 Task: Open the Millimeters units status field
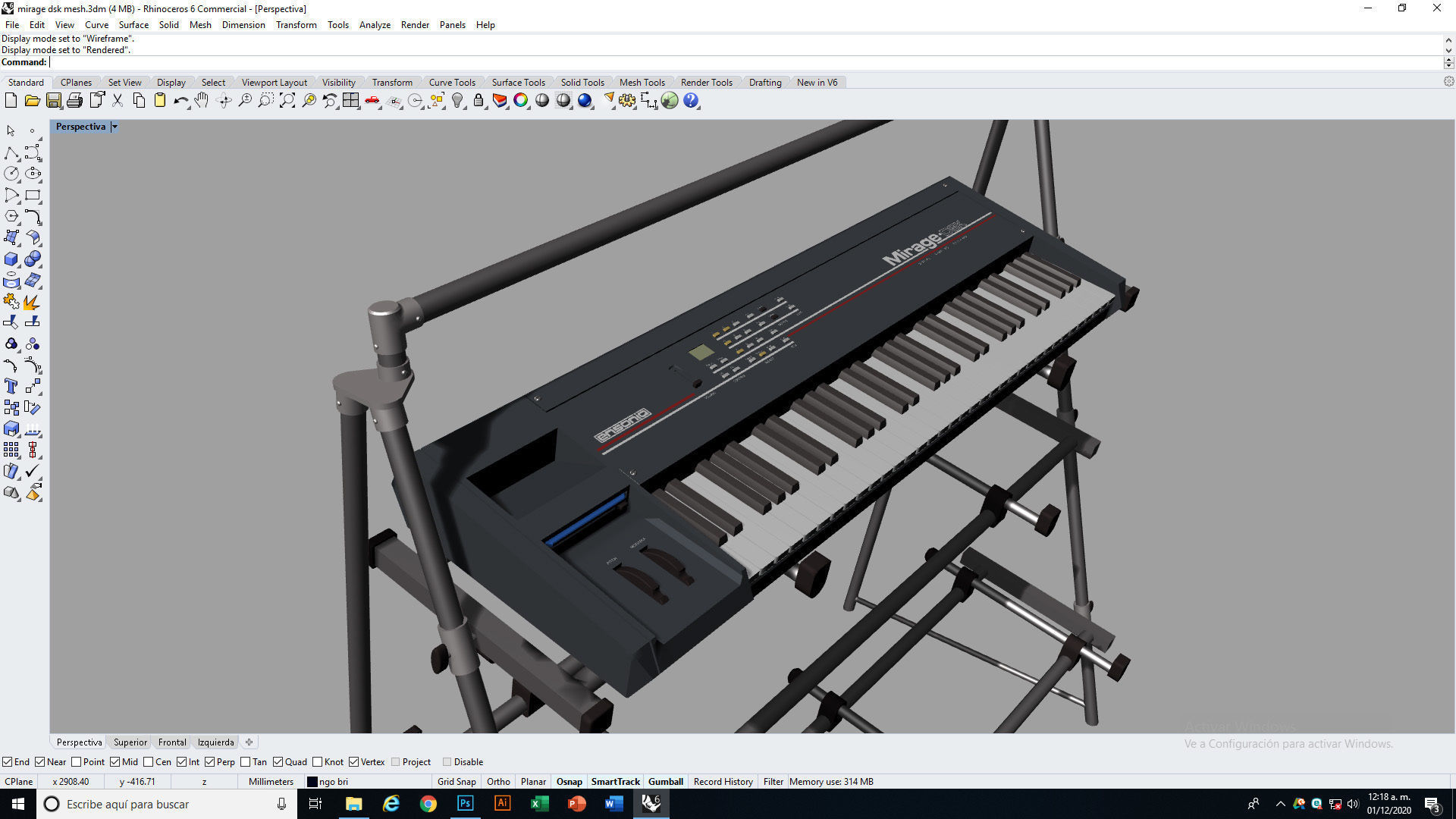pyautogui.click(x=271, y=782)
